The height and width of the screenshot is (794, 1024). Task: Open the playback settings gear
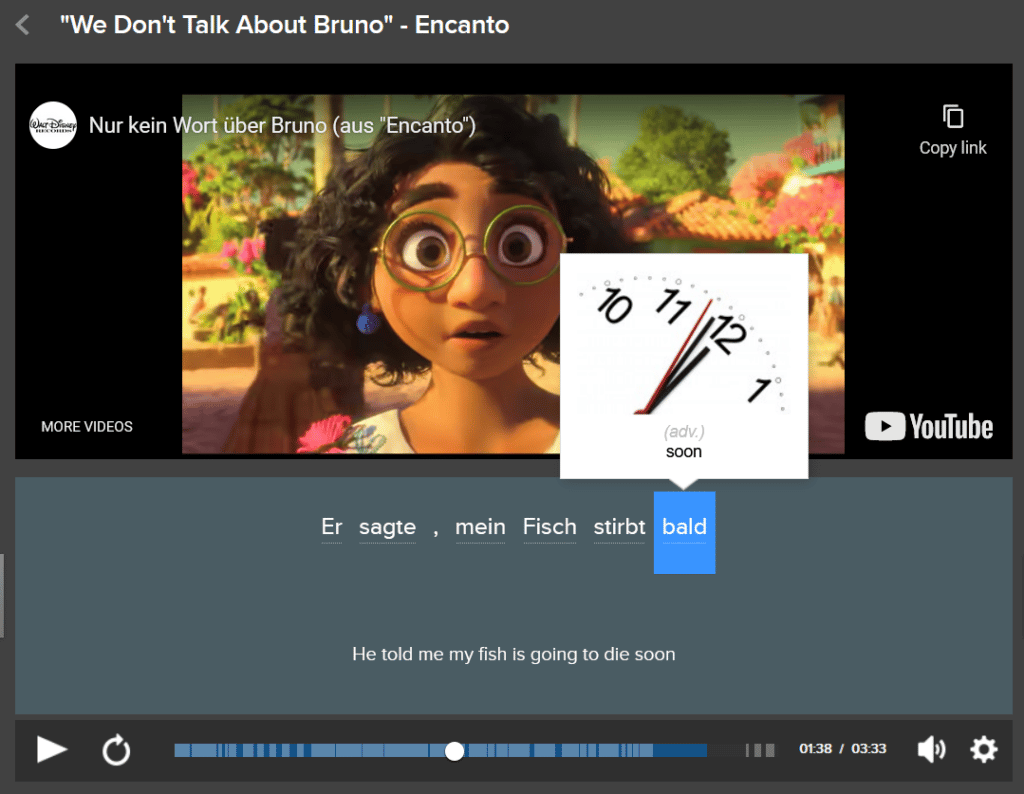click(x=983, y=750)
